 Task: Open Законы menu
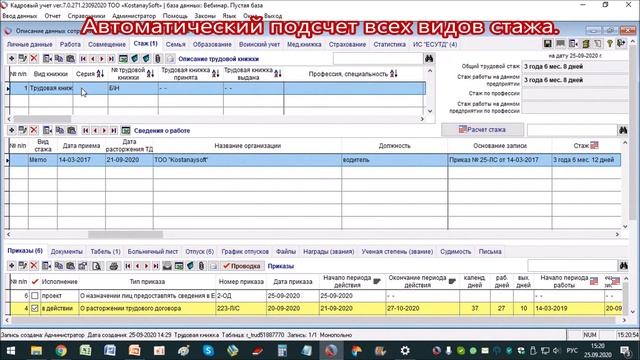[x=205, y=16]
